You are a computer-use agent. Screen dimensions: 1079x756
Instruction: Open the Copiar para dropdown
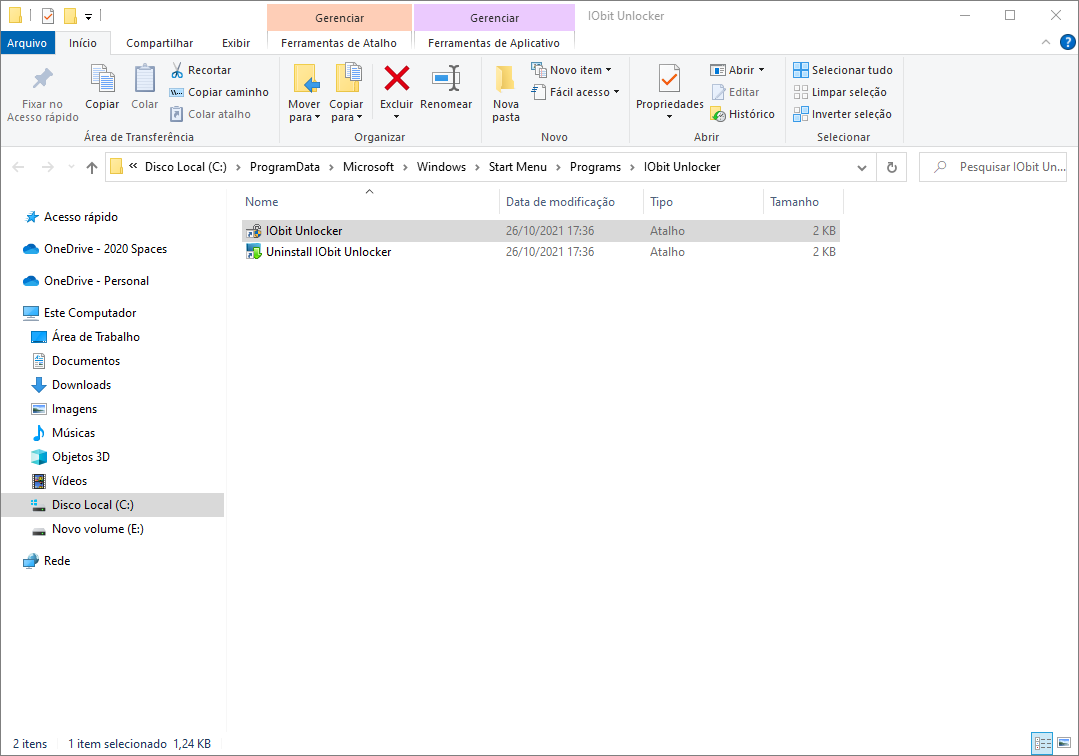tap(345, 111)
